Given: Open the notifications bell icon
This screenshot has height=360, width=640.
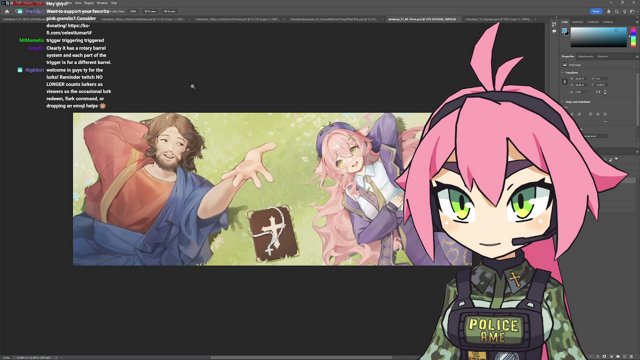Looking at the screenshot, I should pyautogui.click(x=609, y=11).
